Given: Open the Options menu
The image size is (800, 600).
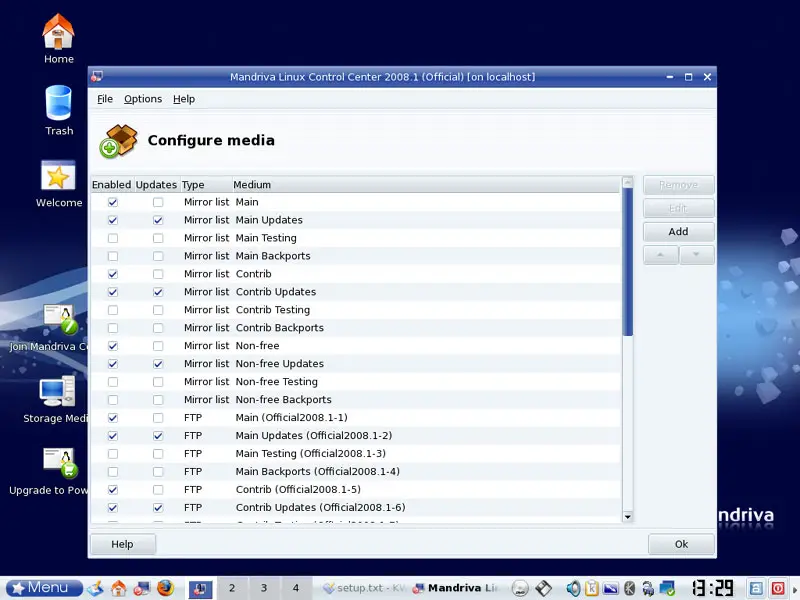Looking at the screenshot, I should [143, 99].
